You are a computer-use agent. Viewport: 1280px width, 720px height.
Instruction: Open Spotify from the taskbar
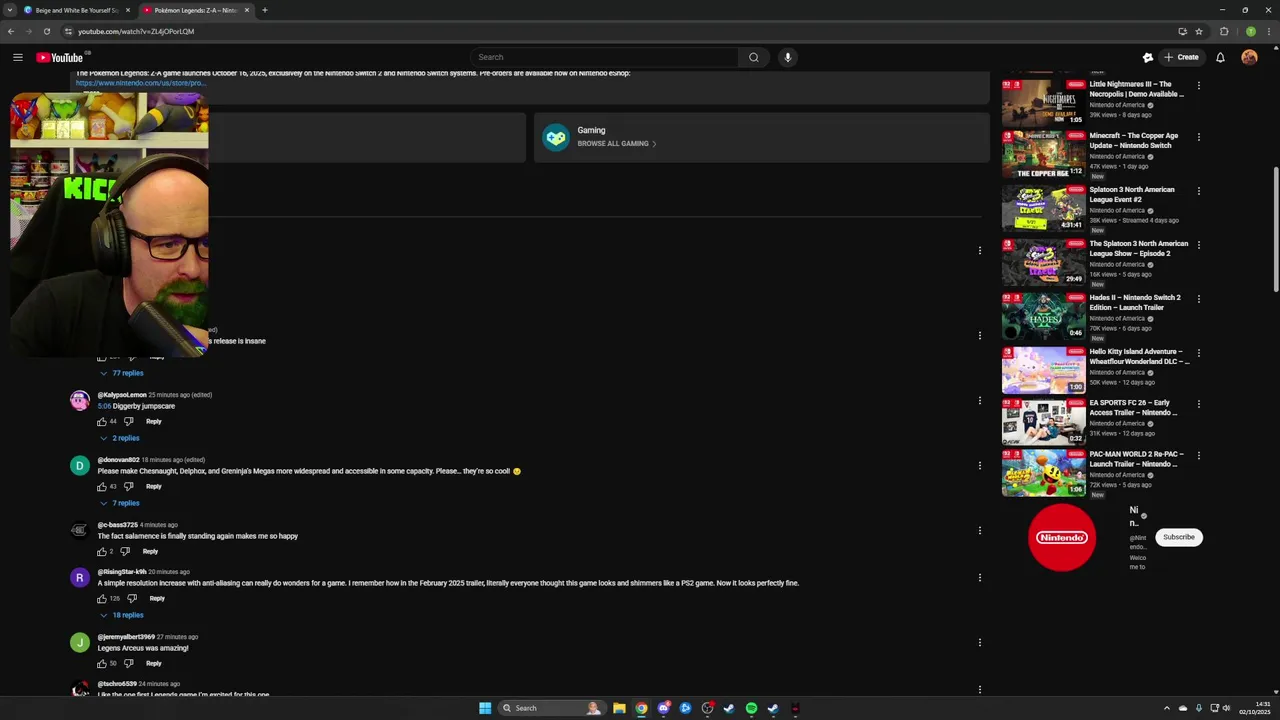click(x=751, y=708)
